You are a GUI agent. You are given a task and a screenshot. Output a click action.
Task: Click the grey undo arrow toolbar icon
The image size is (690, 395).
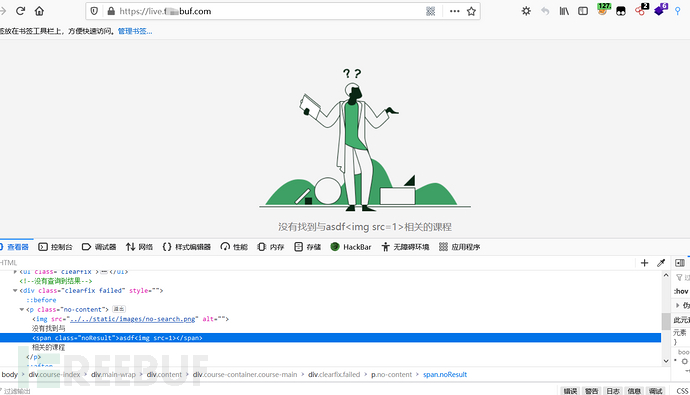[x=545, y=11]
